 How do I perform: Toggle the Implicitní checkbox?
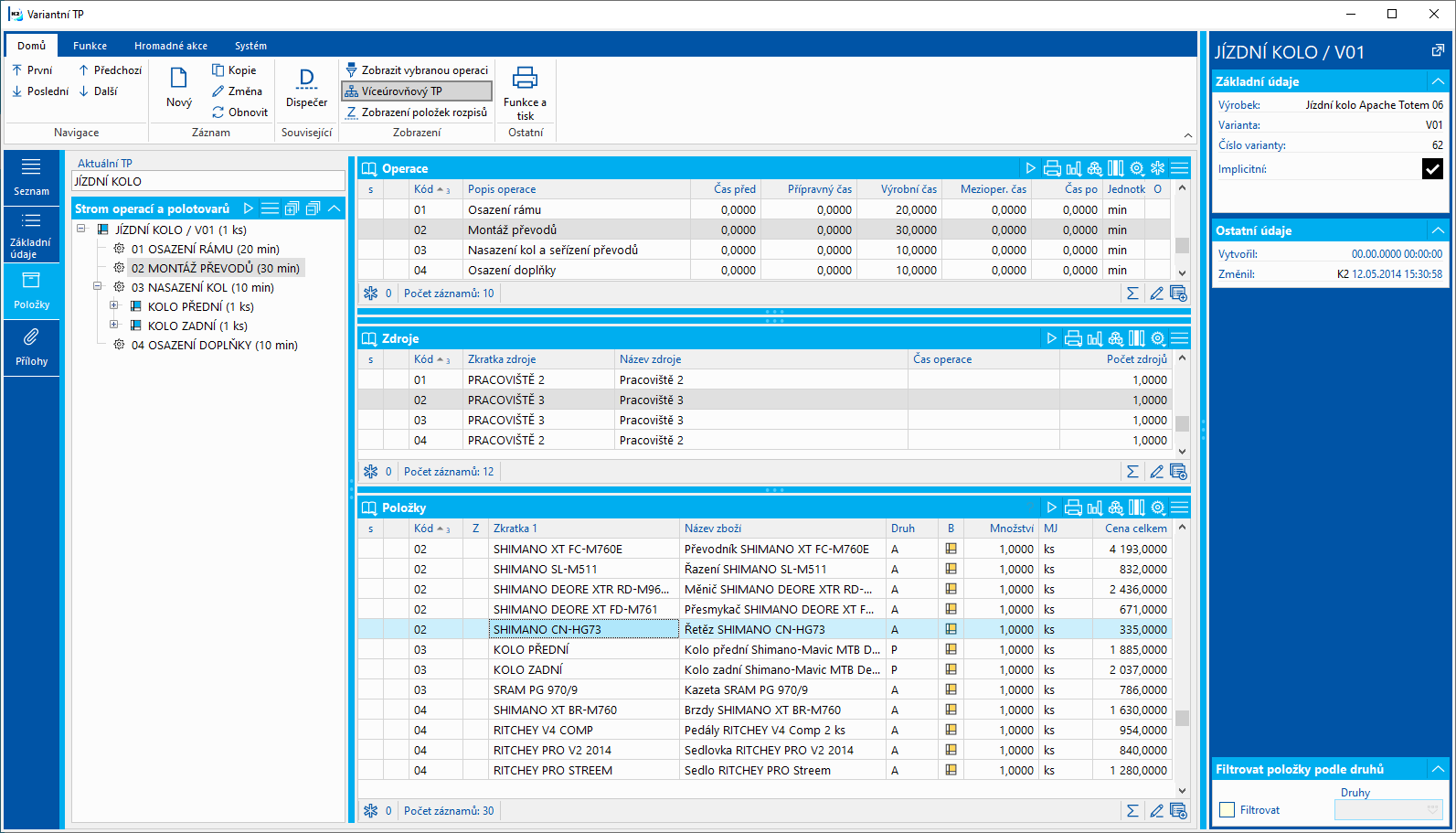(x=1432, y=168)
